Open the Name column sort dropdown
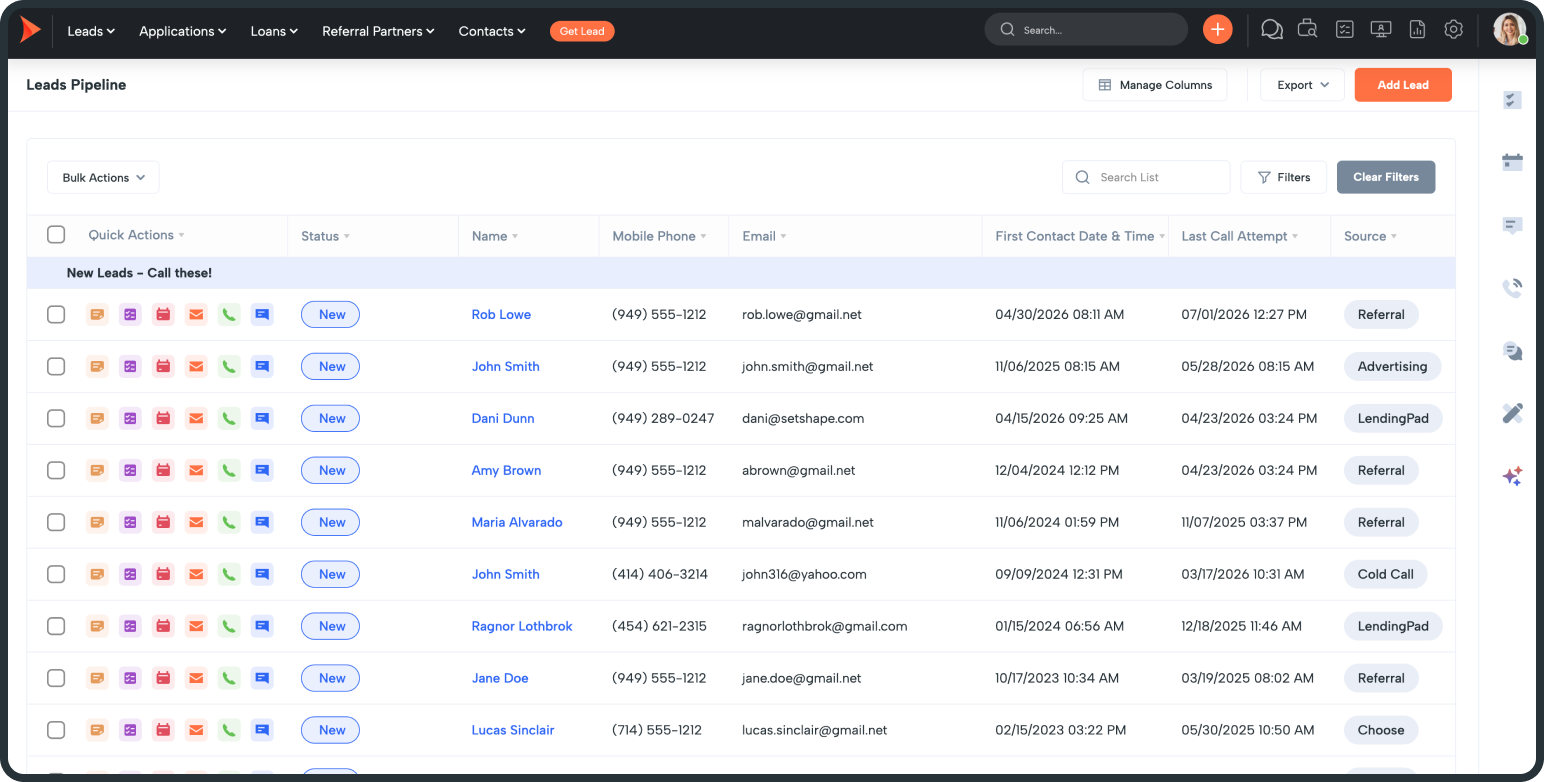 point(515,237)
